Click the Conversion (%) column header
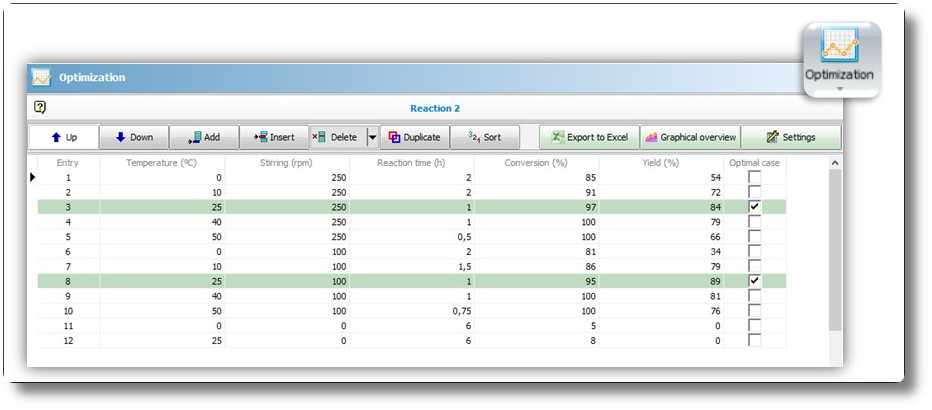This screenshot has width=932, height=410. click(537, 162)
